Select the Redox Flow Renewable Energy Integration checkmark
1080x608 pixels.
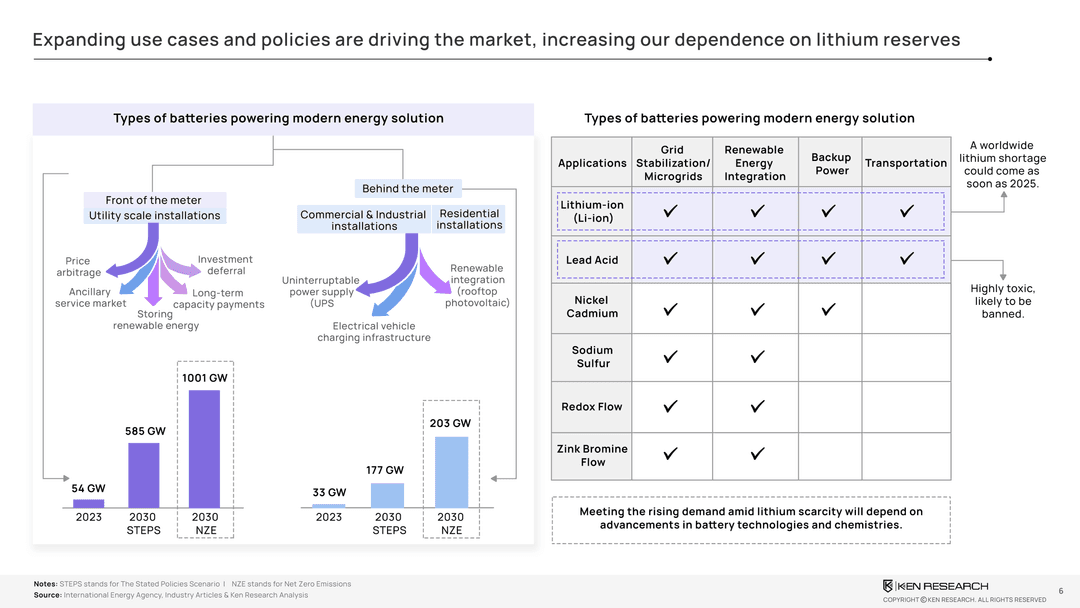click(x=757, y=406)
